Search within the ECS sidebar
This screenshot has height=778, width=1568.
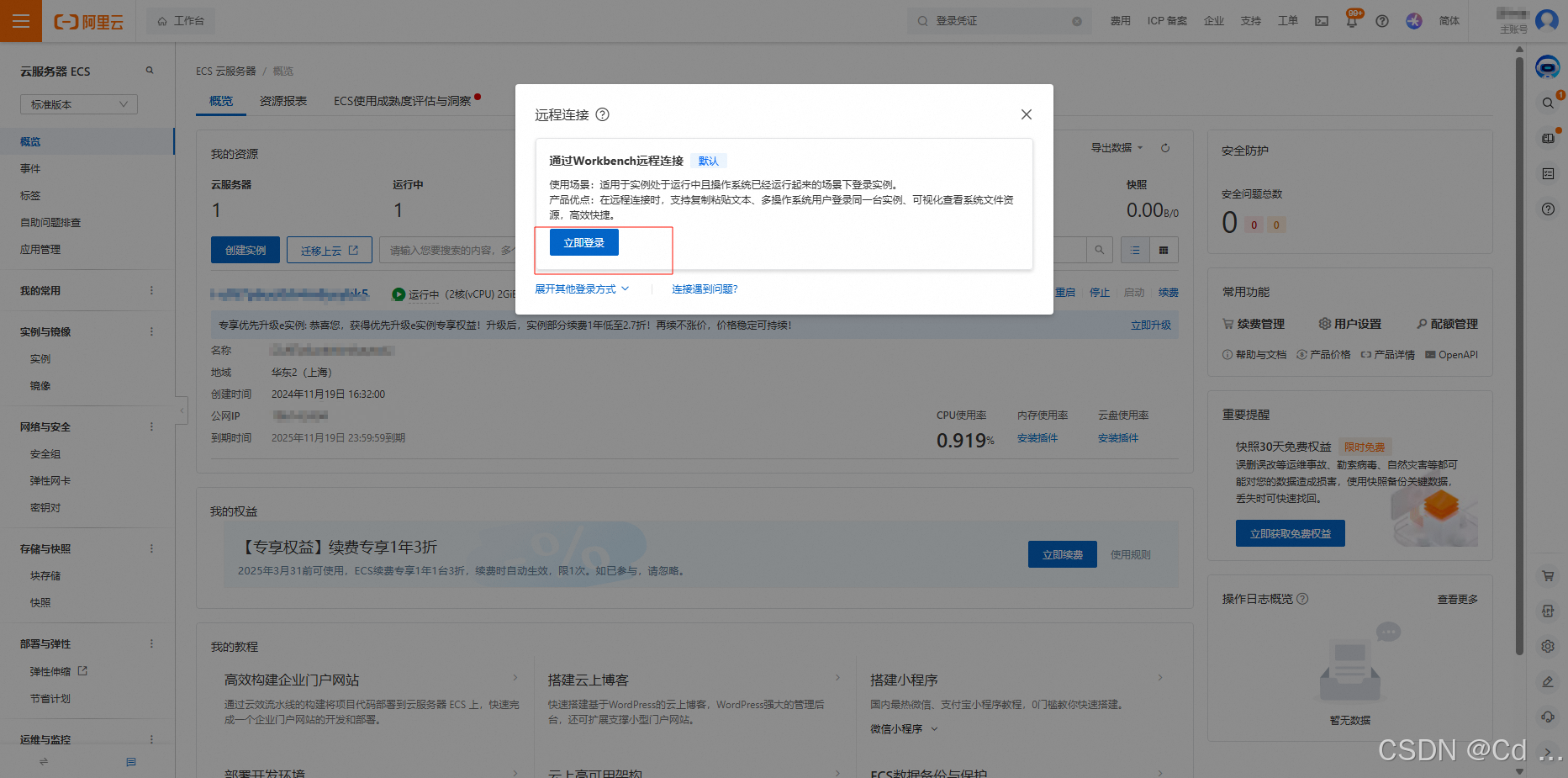click(x=150, y=71)
